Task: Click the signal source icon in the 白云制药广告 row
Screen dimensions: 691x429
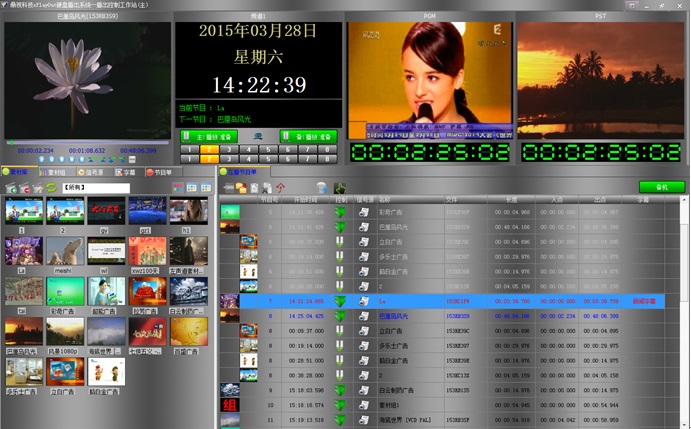Action: pos(364,390)
